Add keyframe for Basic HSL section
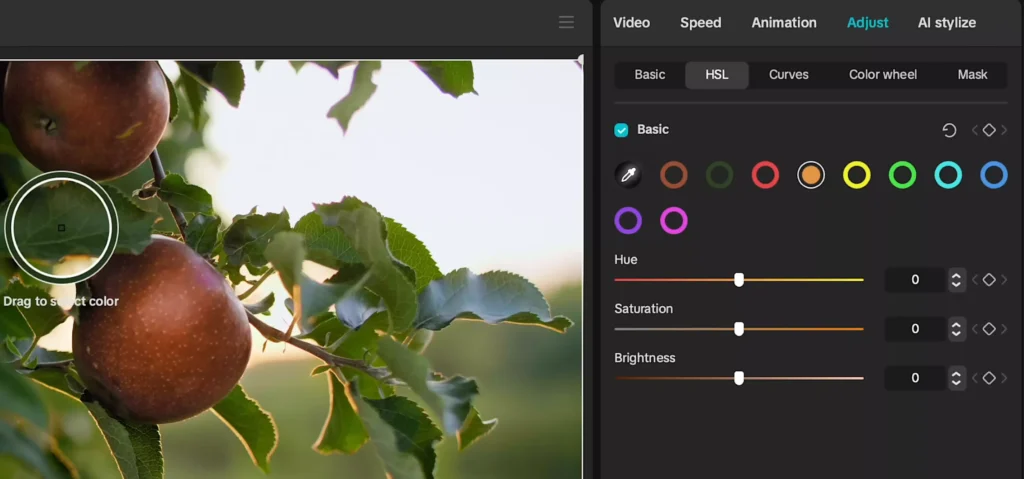Image resolution: width=1024 pixels, height=479 pixels. point(989,131)
